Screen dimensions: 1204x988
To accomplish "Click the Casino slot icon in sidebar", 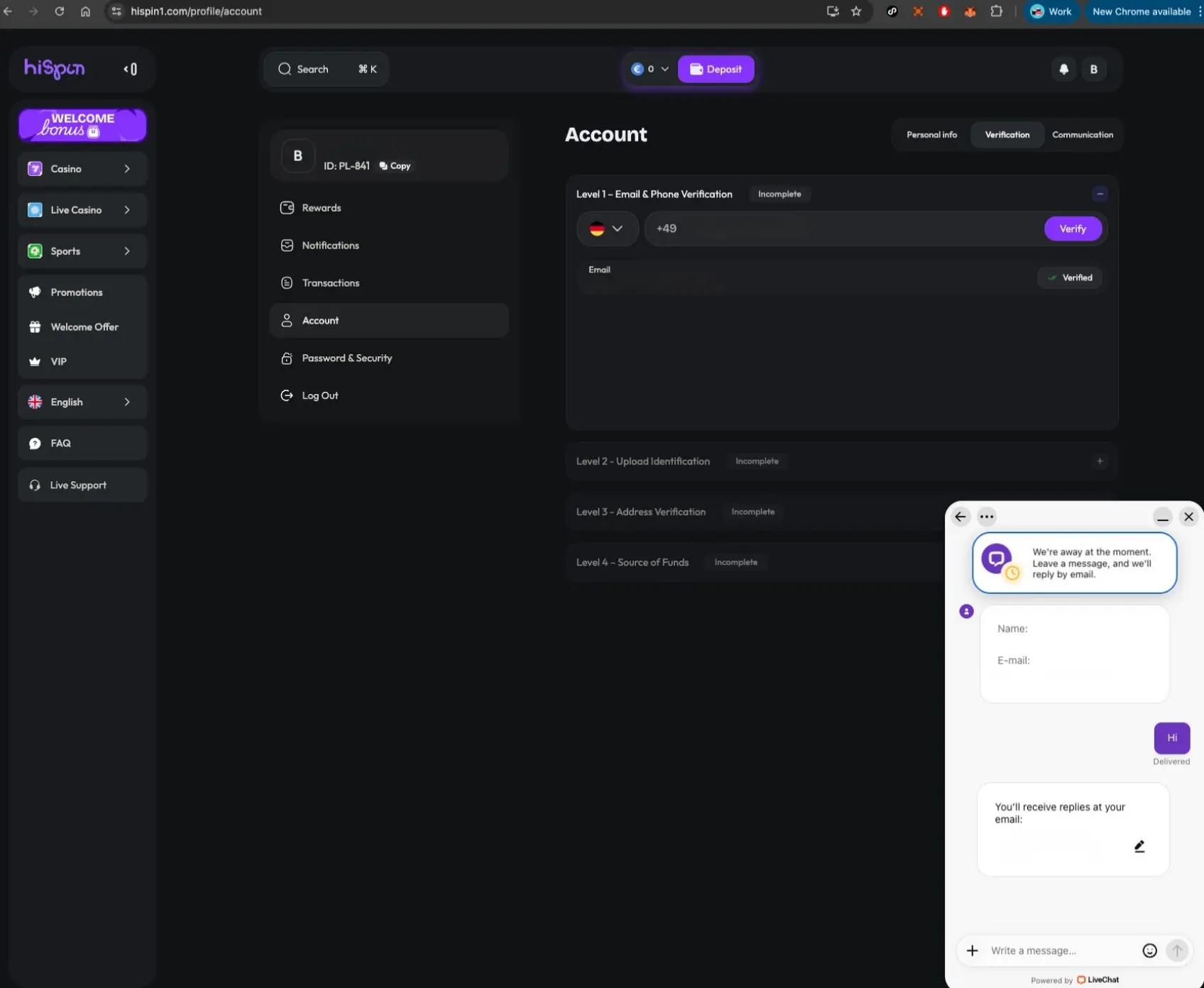I will (x=35, y=169).
